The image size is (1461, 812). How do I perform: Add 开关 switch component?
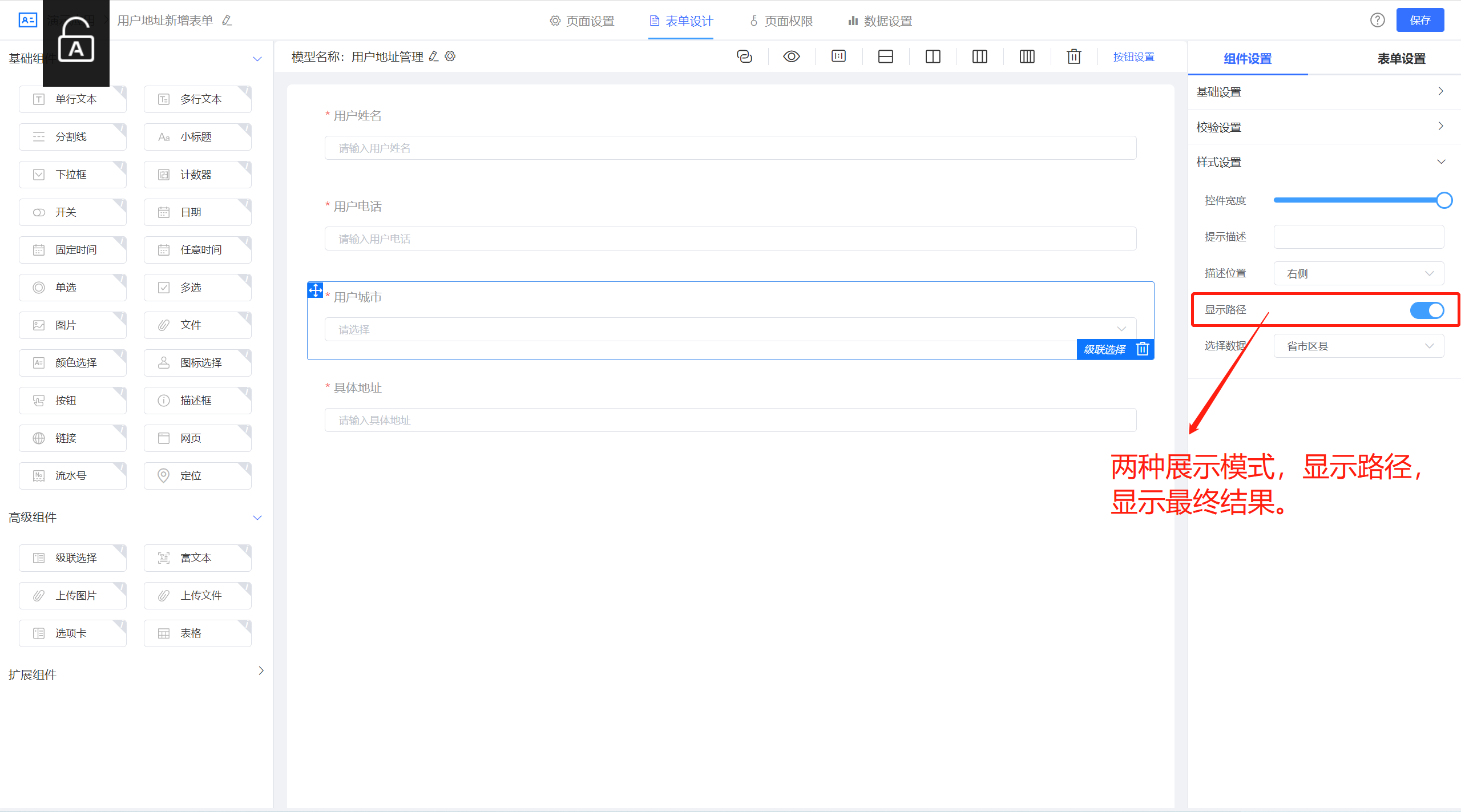coord(72,212)
